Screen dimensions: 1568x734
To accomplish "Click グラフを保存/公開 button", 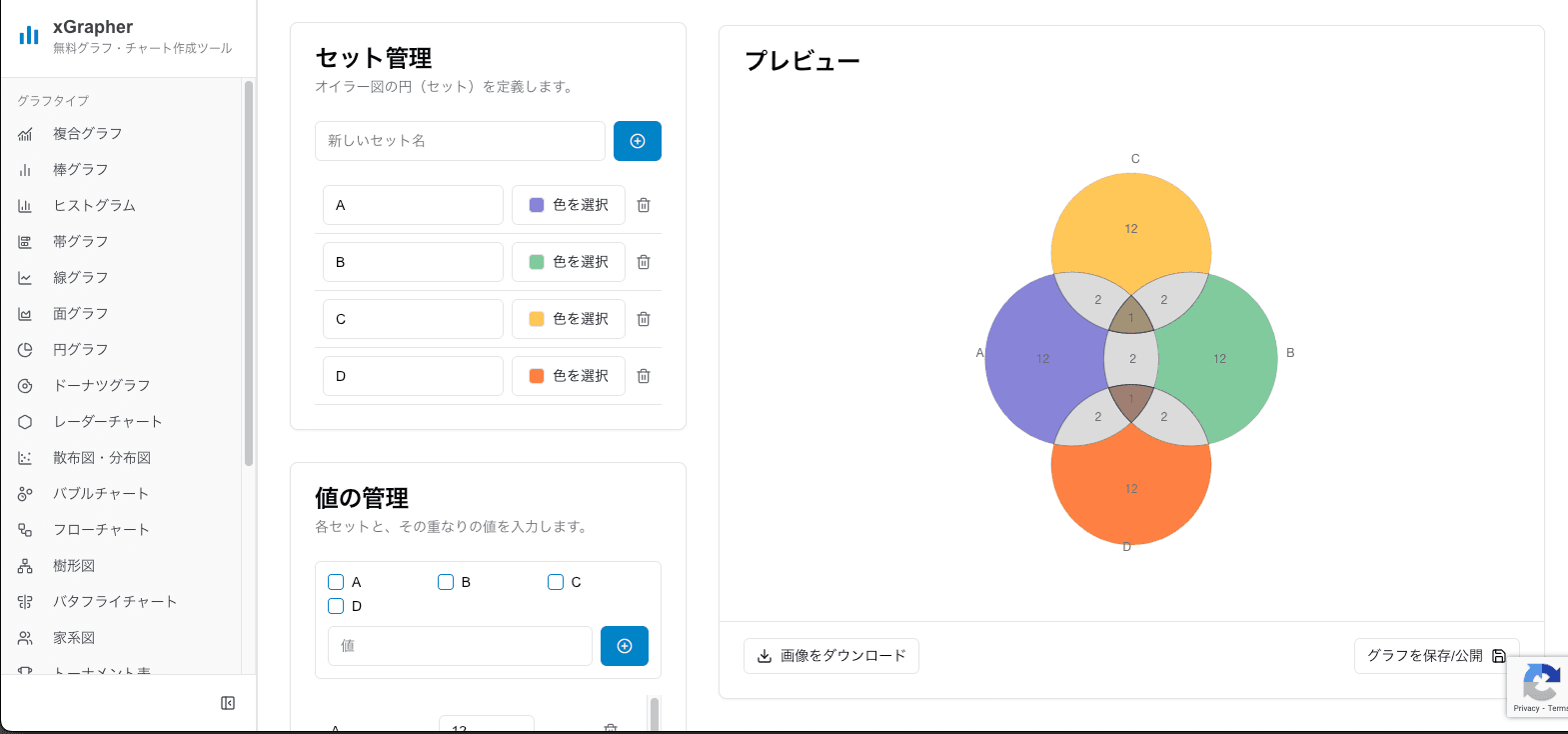I will click(x=1436, y=656).
